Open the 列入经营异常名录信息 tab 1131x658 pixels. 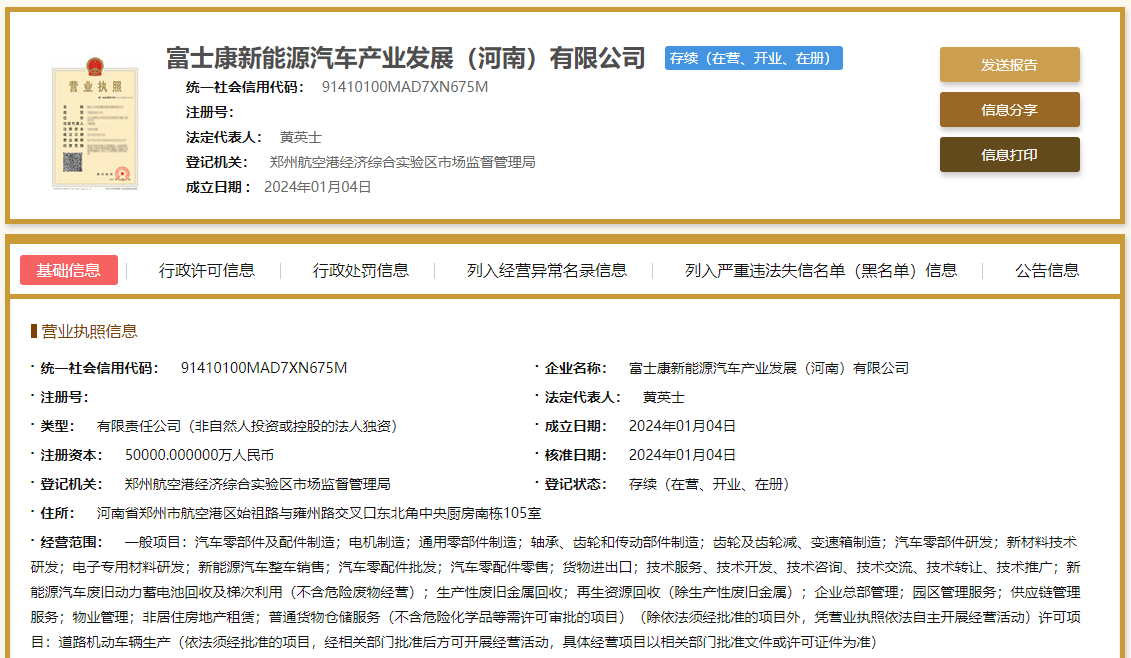pyautogui.click(x=547, y=270)
